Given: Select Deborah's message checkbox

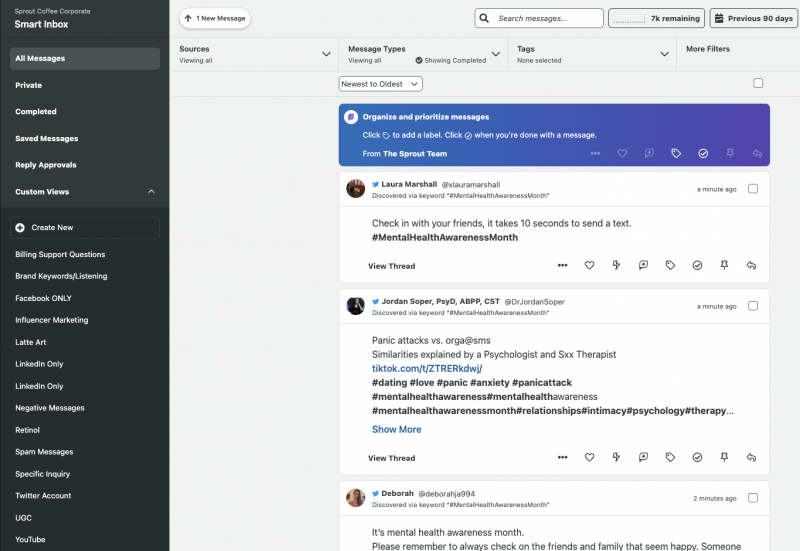Looking at the screenshot, I should [753, 498].
